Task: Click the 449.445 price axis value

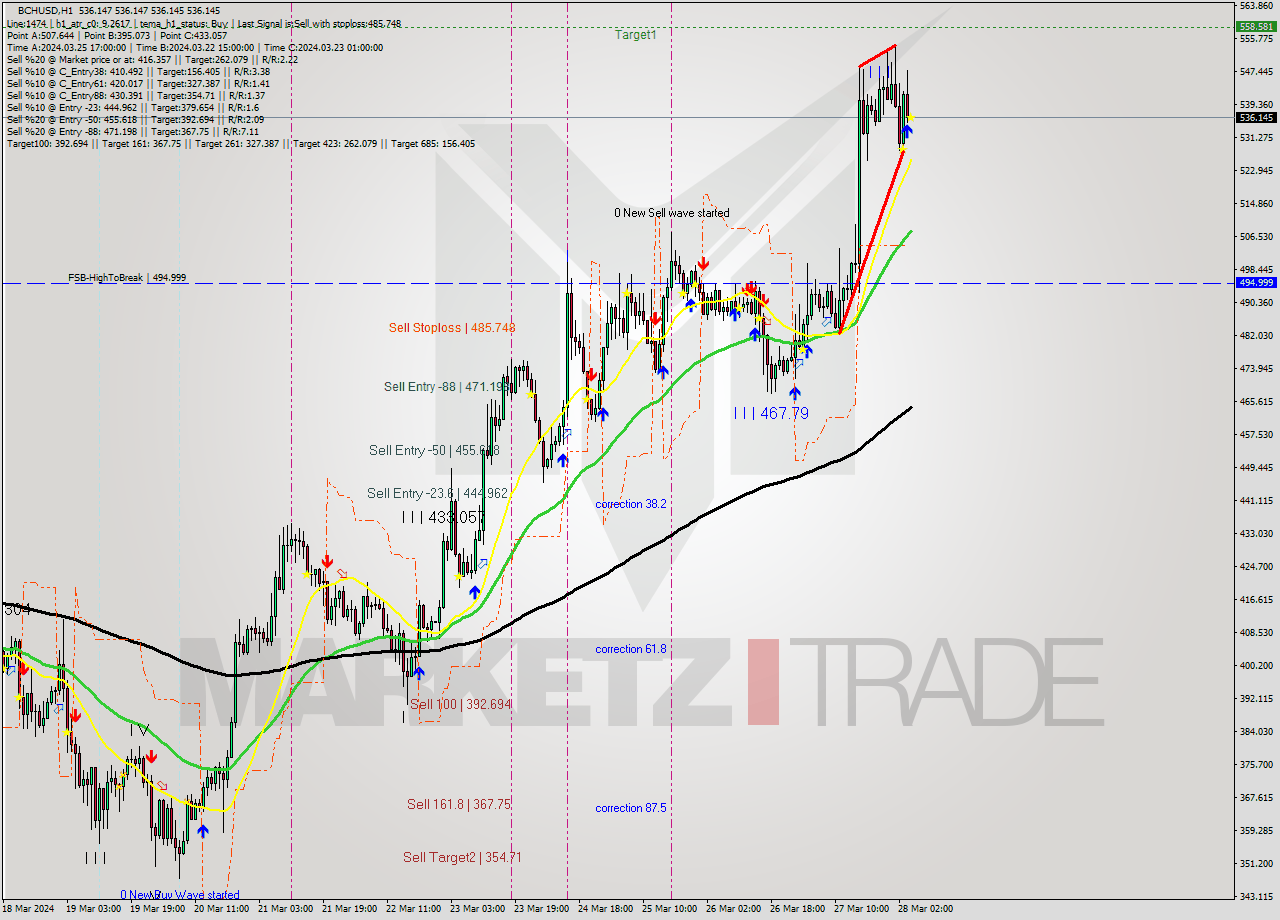Action: point(1256,467)
